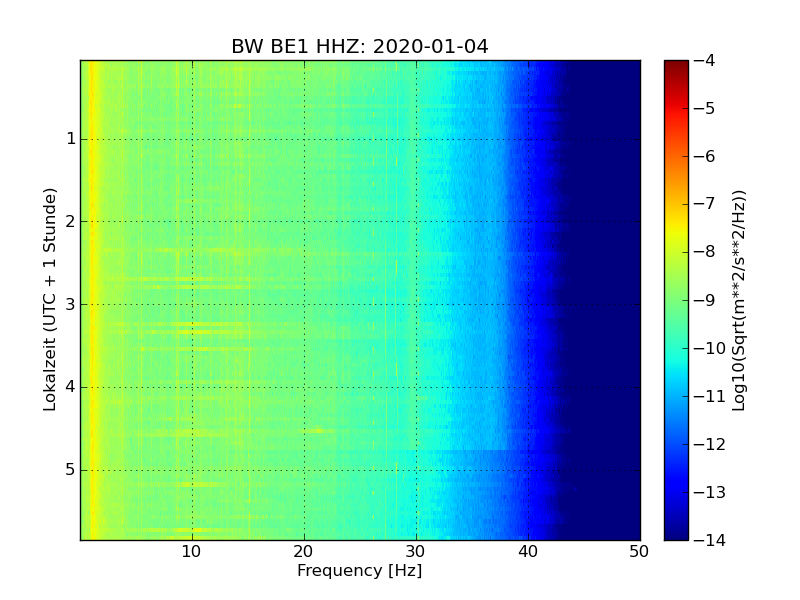Click the spectrogram at 30 Hz, hour 1
Screen dimensions: 800x600
tap(416, 139)
